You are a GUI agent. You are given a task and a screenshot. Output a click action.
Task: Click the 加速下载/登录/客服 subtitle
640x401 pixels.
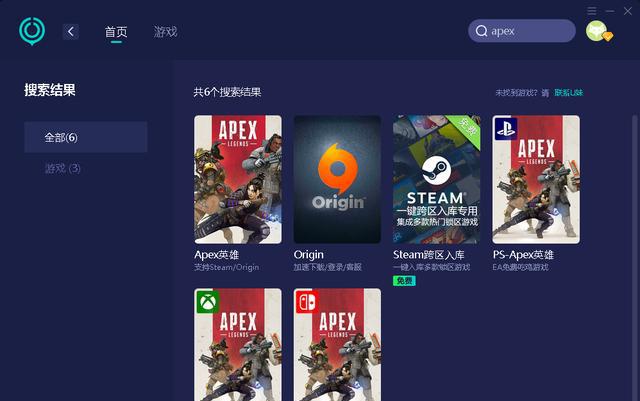pyautogui.click(x=327, y=267)
